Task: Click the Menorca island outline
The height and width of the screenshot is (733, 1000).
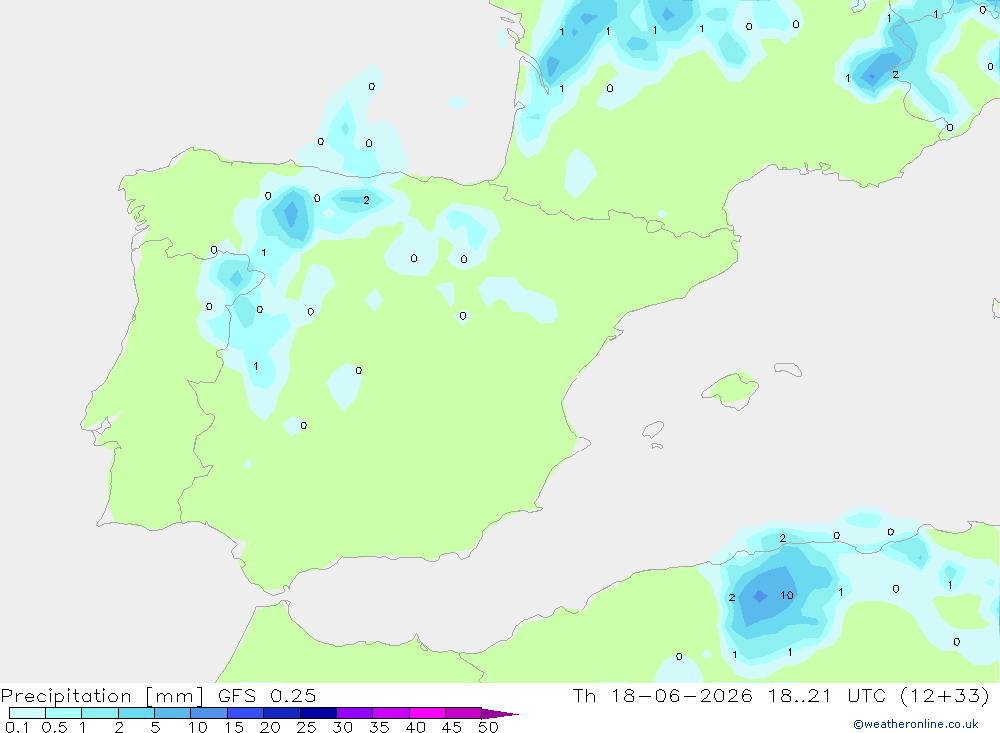Action: [788, 369]
